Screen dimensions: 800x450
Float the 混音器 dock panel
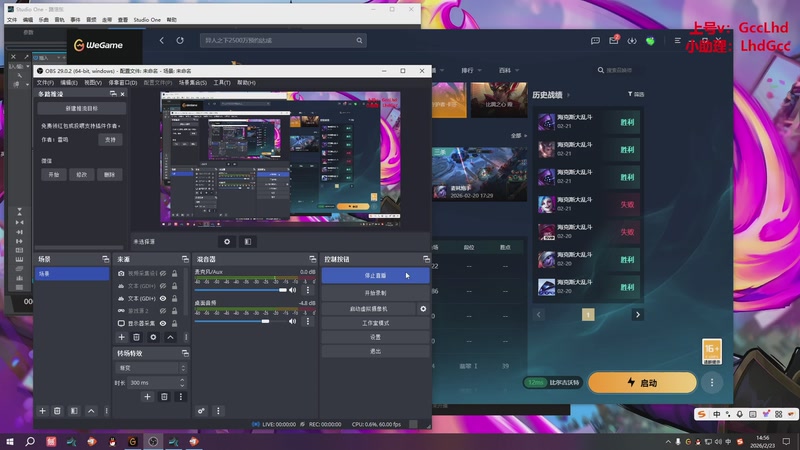(x=313, y=259)
